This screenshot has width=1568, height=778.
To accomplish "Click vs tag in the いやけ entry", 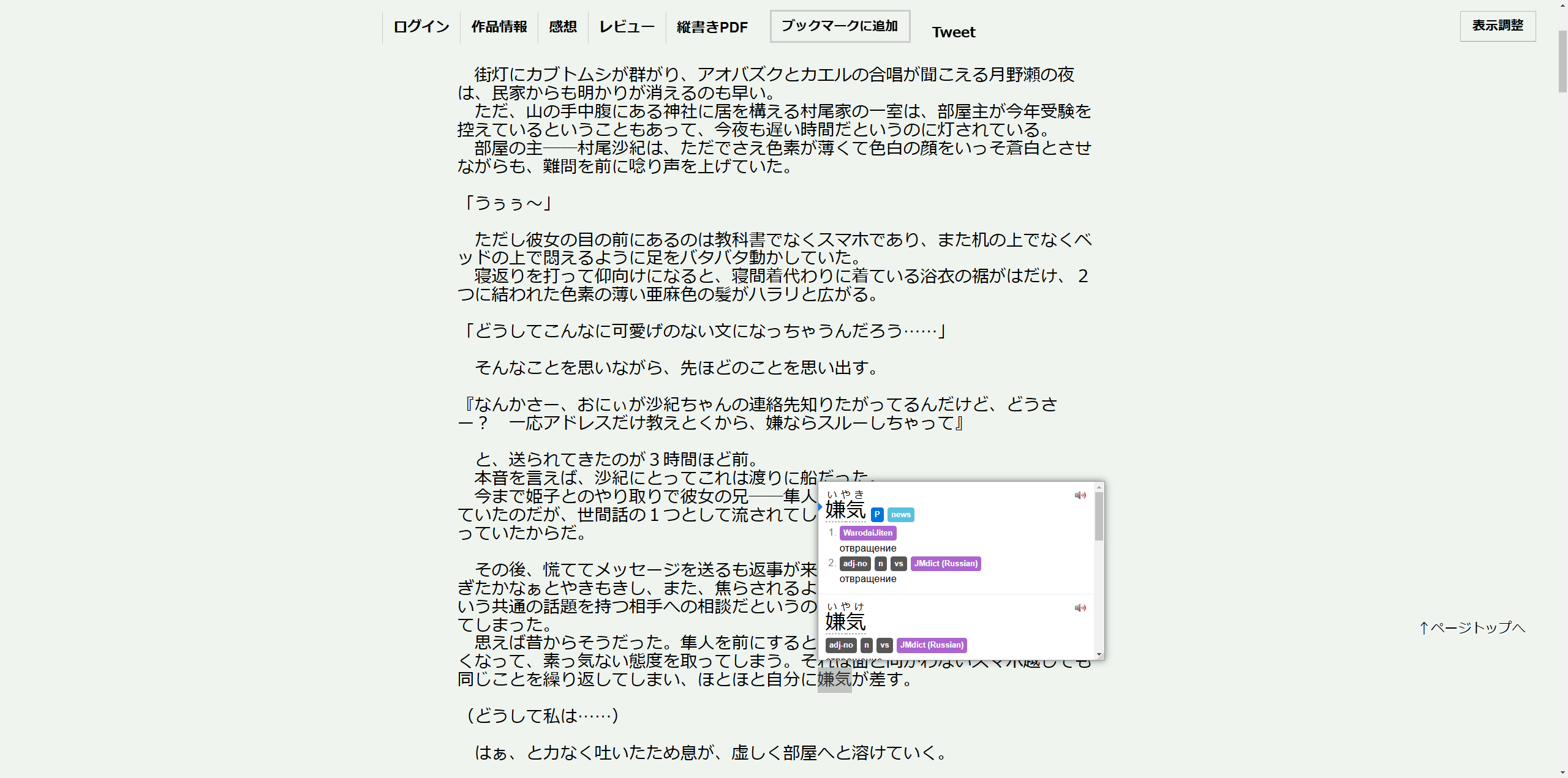I will 884,645.
